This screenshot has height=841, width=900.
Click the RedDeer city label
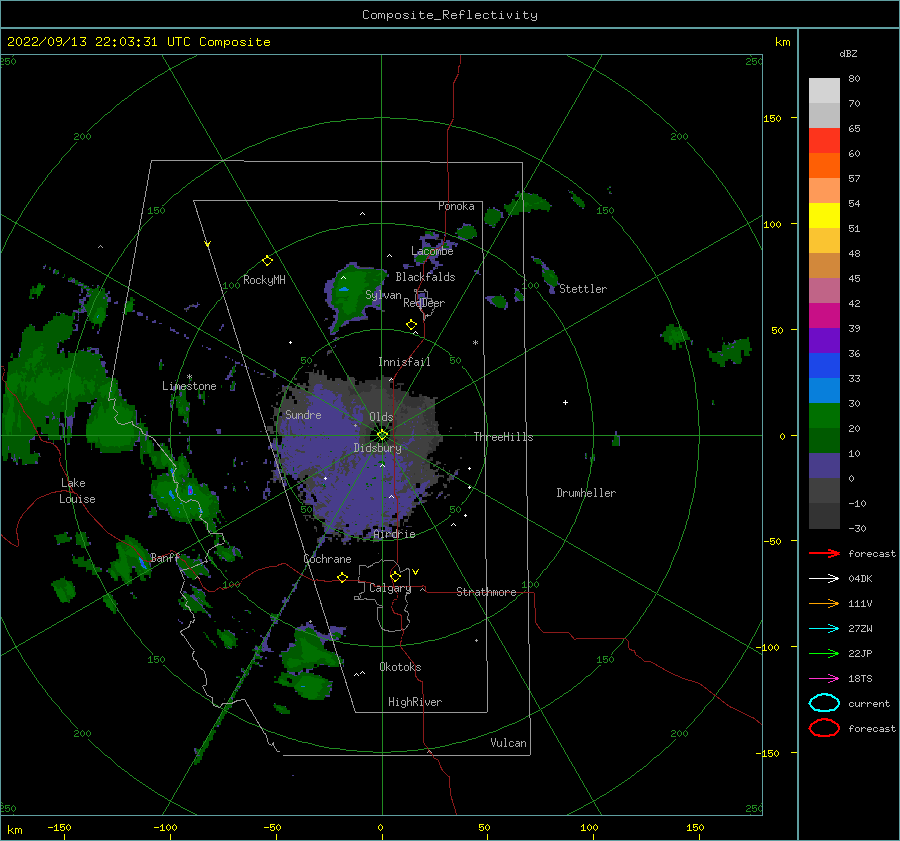click(x=424, y=303)
